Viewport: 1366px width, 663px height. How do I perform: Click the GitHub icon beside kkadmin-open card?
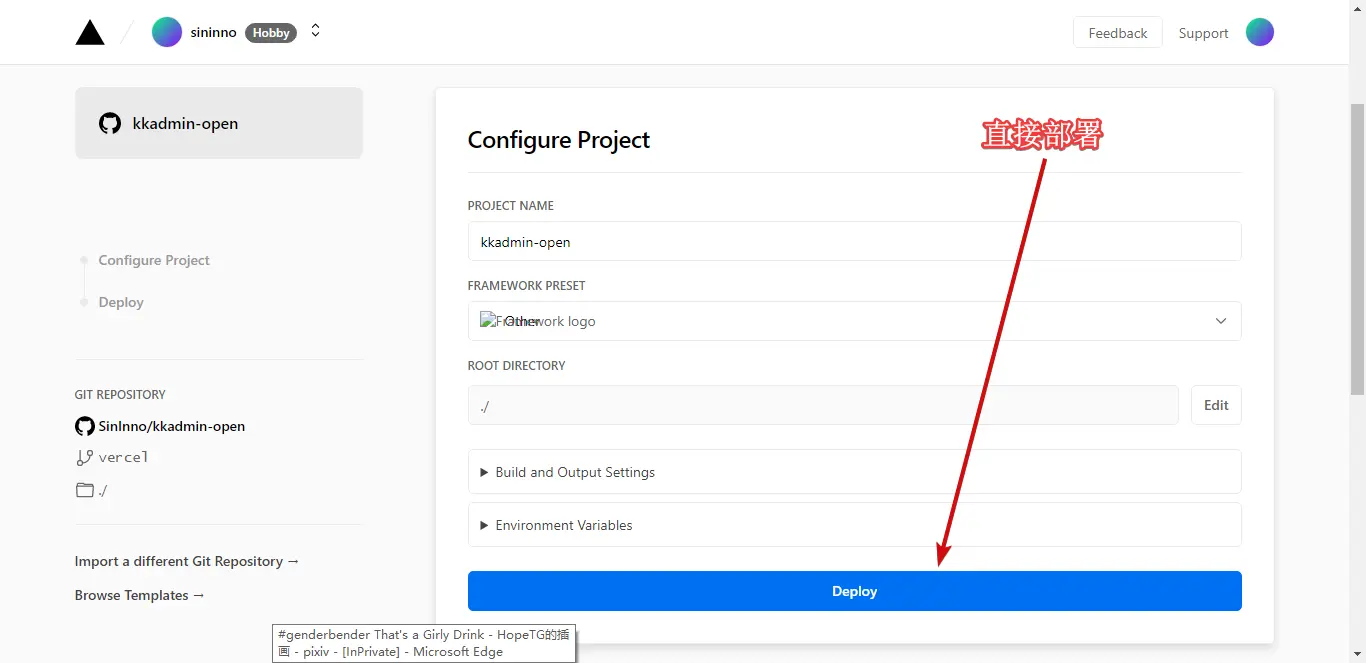[x=110, y=124]
